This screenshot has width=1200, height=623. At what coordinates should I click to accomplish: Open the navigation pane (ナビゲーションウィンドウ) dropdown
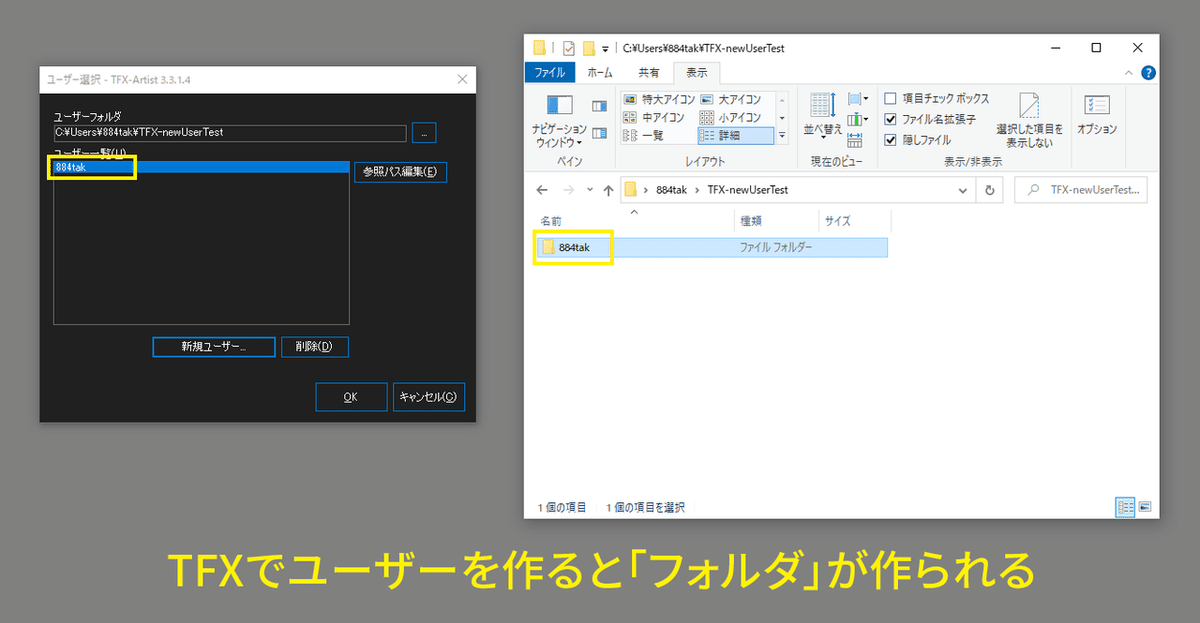pos(559,120)
